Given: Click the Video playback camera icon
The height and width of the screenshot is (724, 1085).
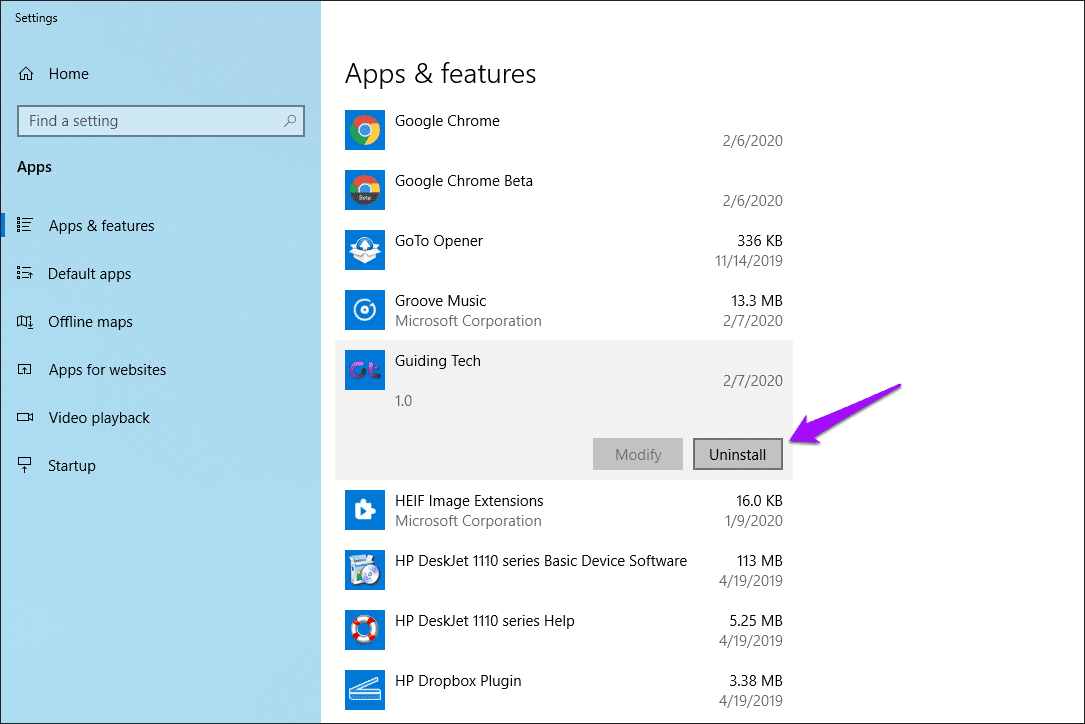Looking at the screenshot, I should pos(25,417).
